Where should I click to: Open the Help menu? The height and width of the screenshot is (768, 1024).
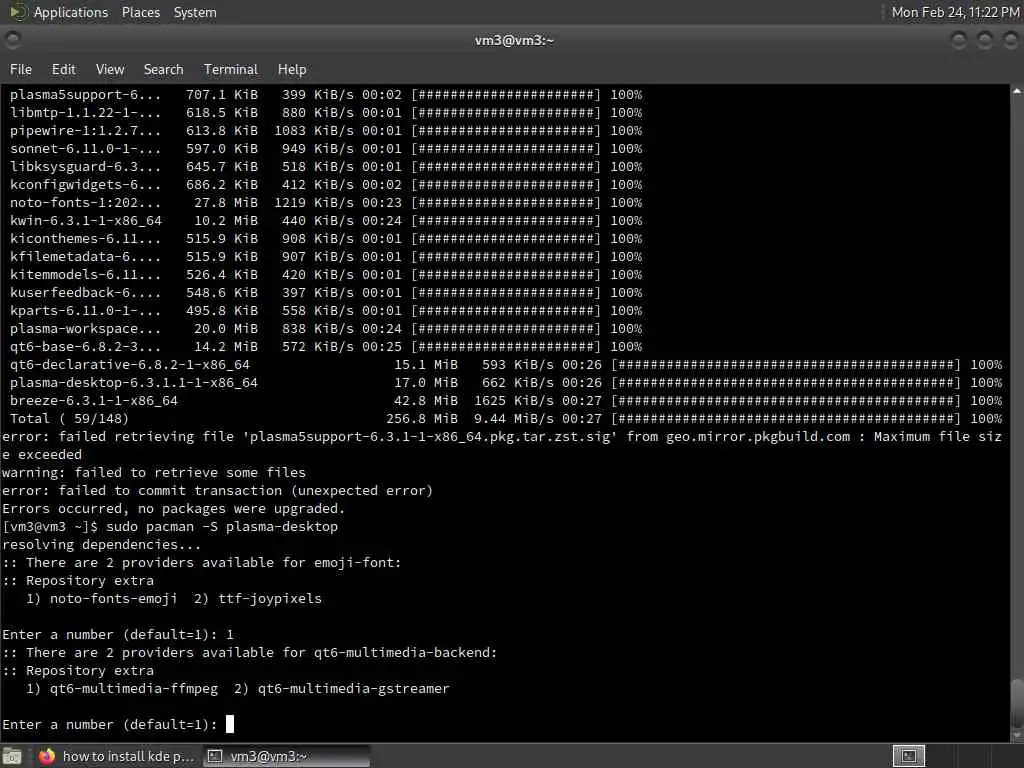coord(292,69)
